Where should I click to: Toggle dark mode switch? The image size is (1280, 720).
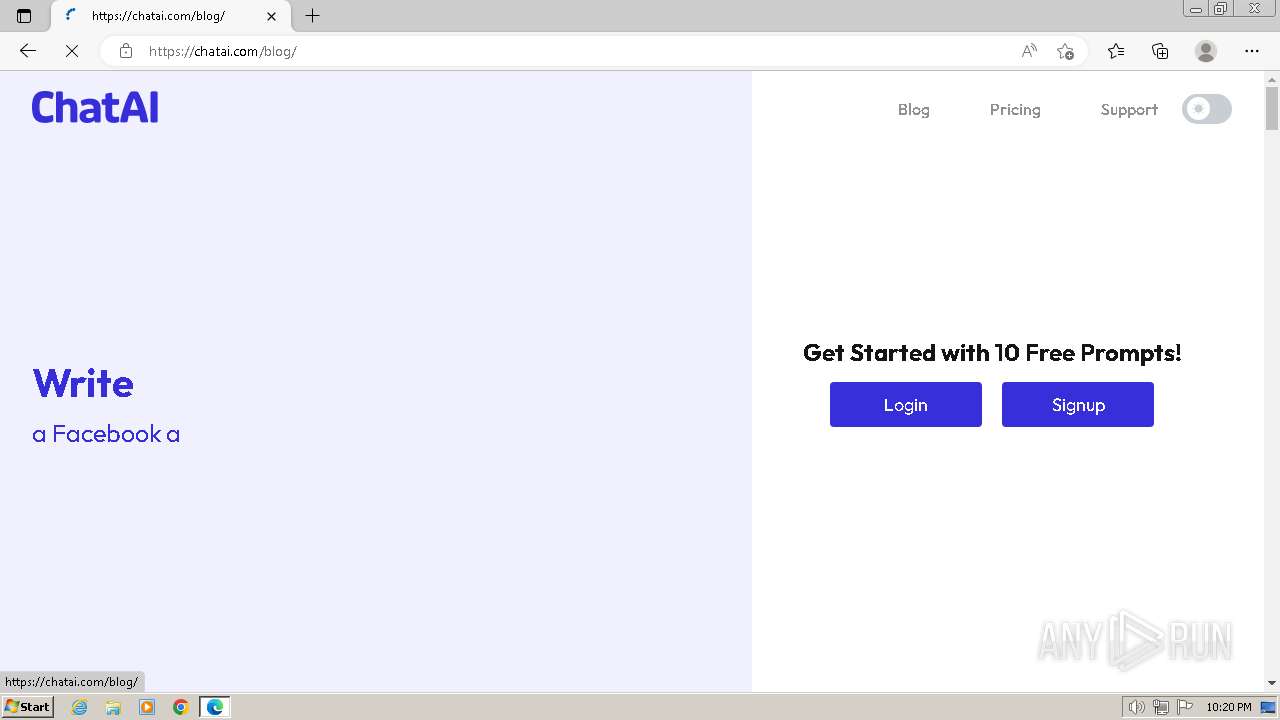pos(1207,109)
